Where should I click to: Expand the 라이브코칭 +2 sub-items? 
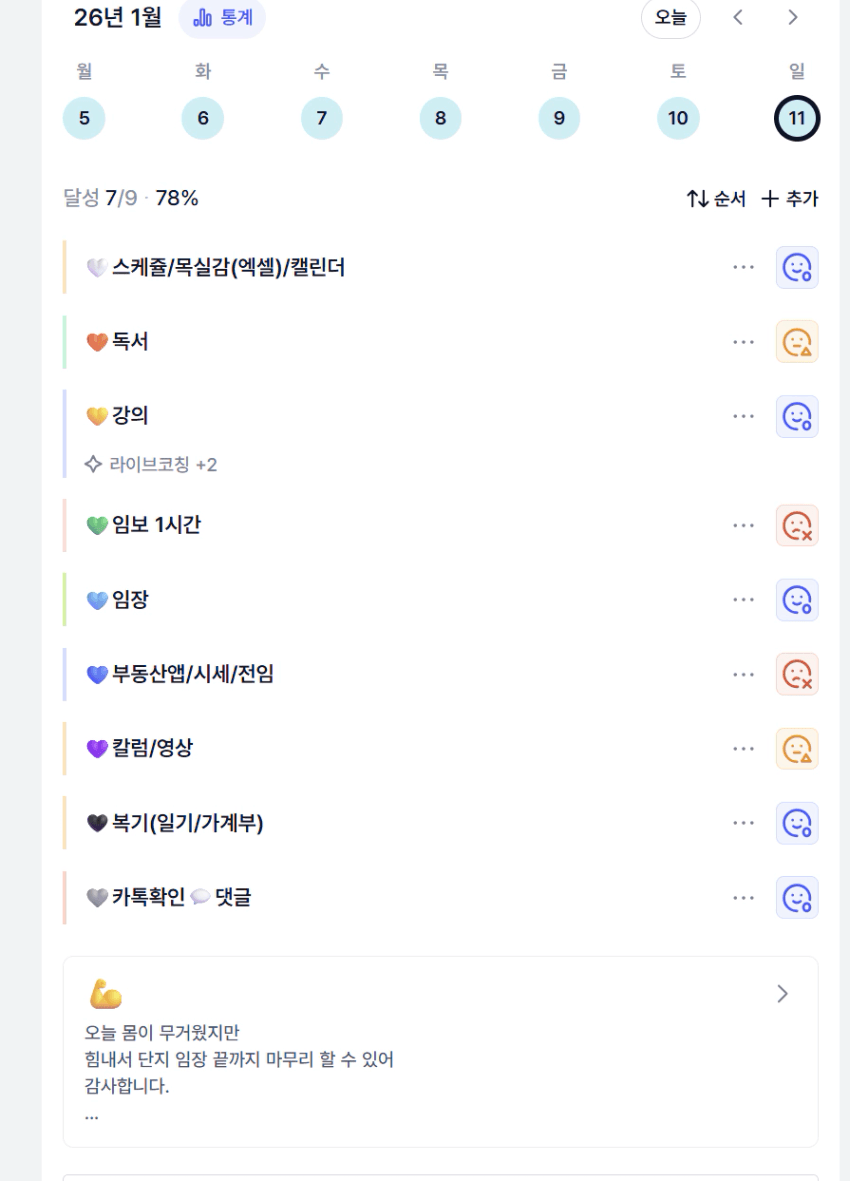coord(151,464)
